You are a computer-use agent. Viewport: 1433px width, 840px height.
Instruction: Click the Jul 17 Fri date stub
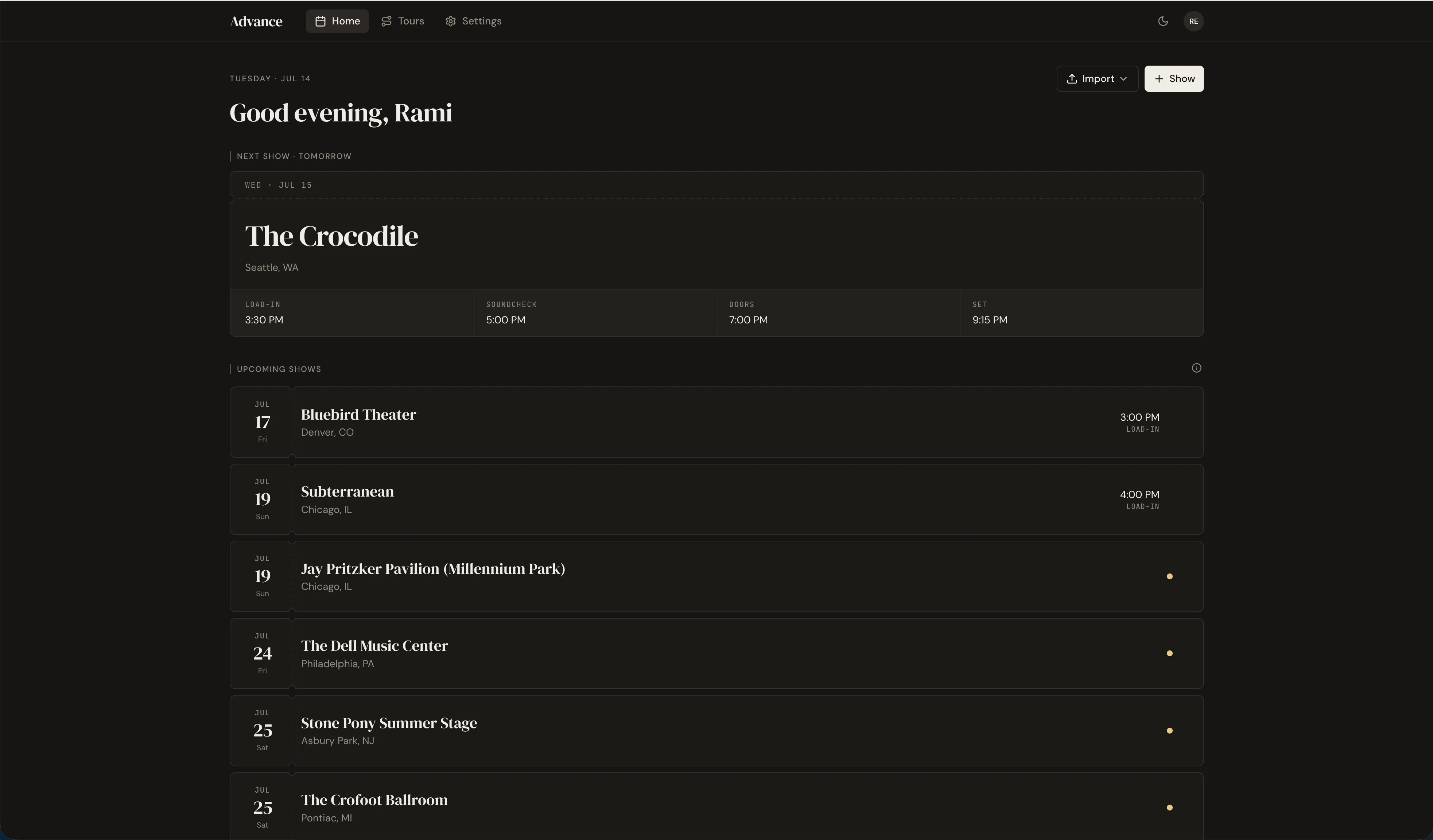[x=261, y=422]
